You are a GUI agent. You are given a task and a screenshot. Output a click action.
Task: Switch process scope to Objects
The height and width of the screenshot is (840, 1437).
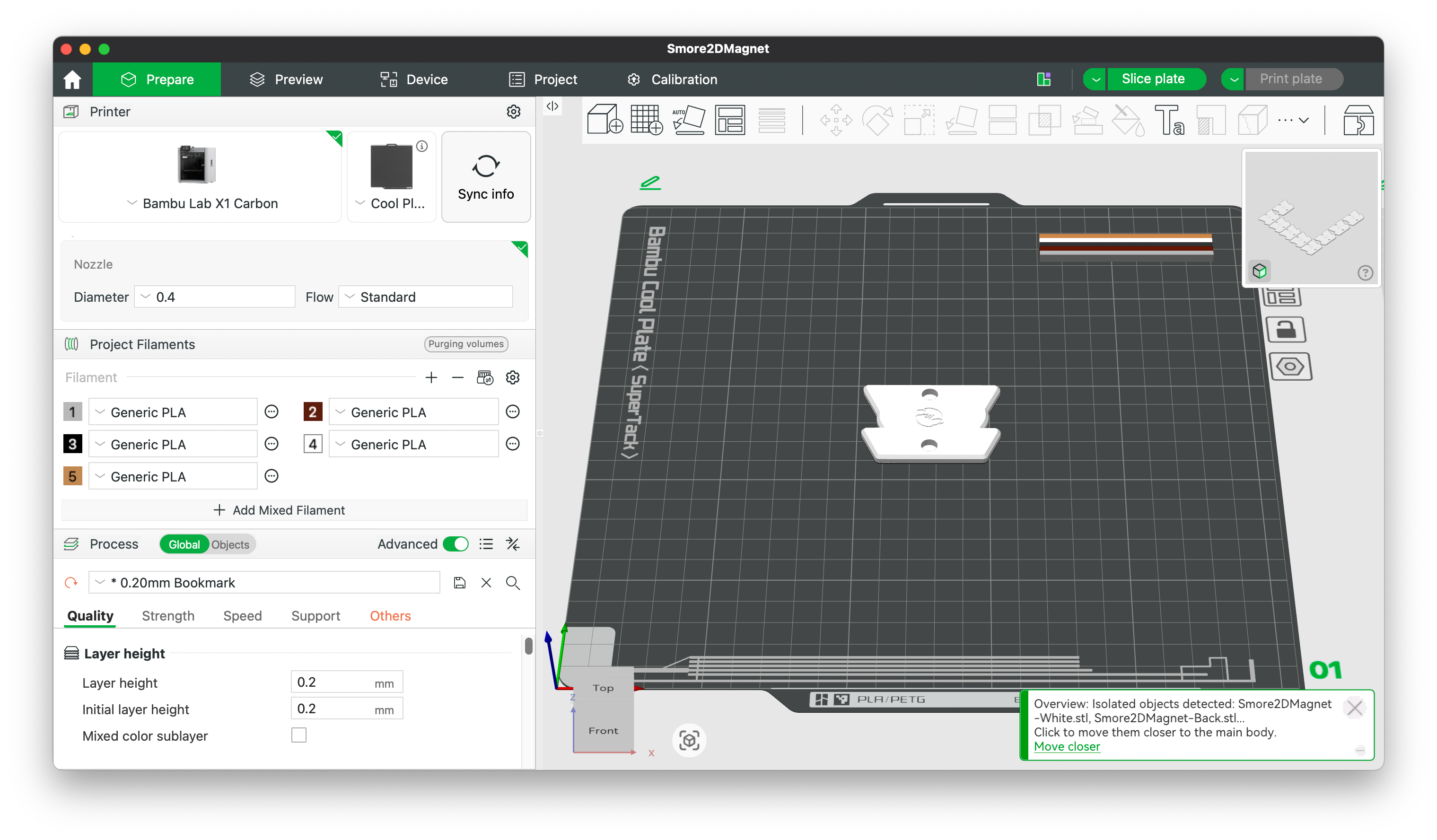click(230, 544)
